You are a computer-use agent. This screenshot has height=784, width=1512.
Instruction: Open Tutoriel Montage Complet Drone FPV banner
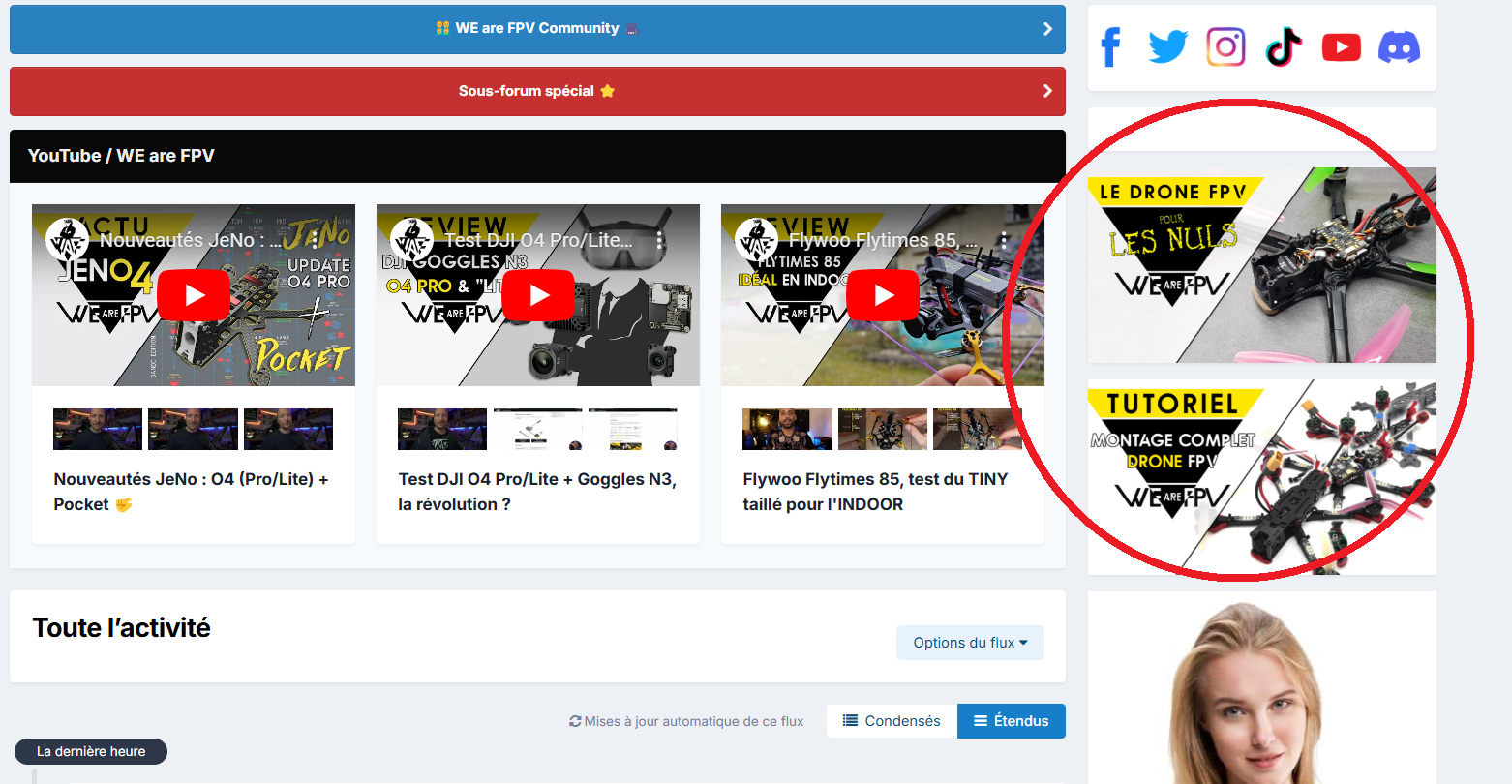(1261, 477)
